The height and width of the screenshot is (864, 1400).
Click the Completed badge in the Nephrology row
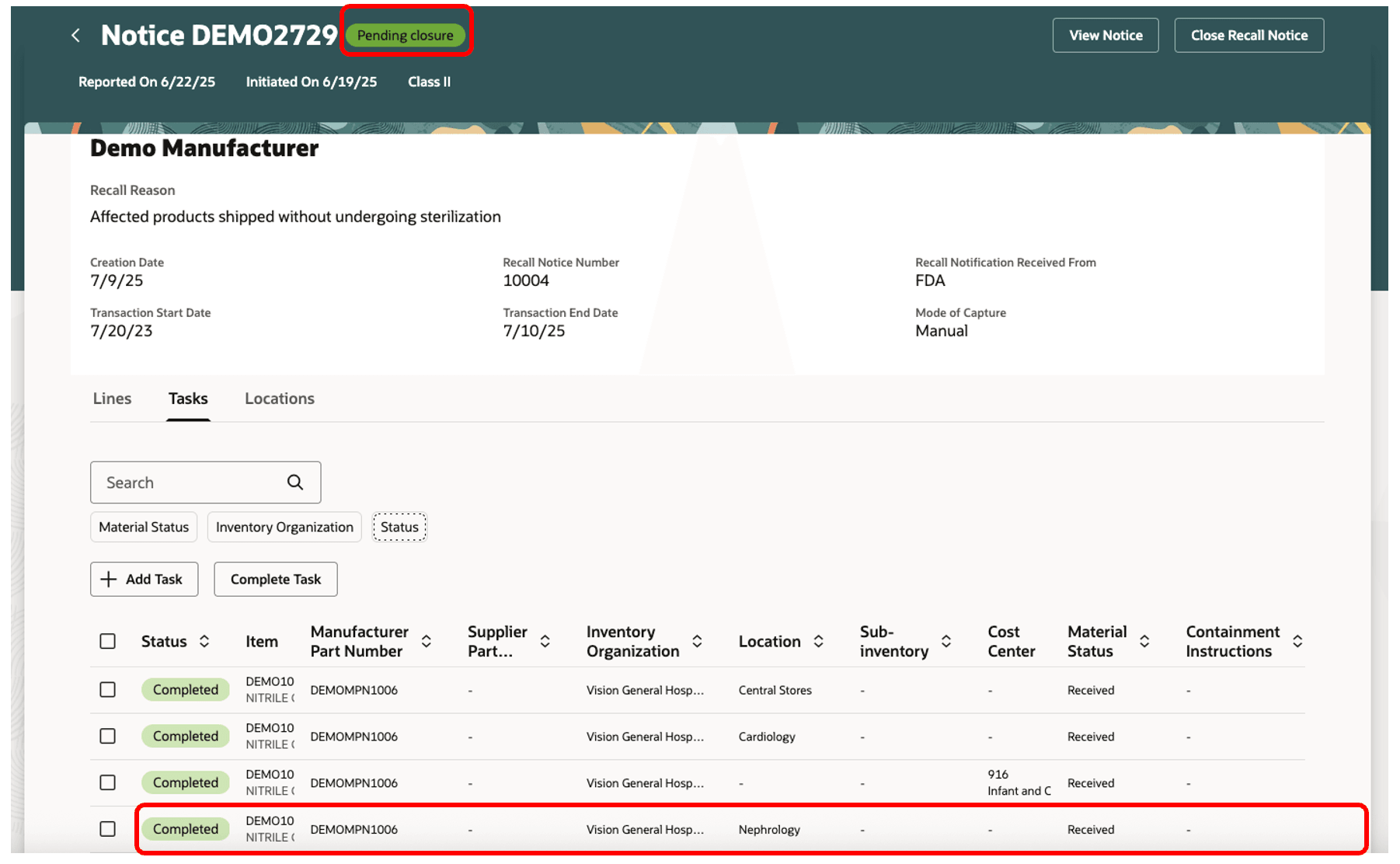[x=186, y=829]
